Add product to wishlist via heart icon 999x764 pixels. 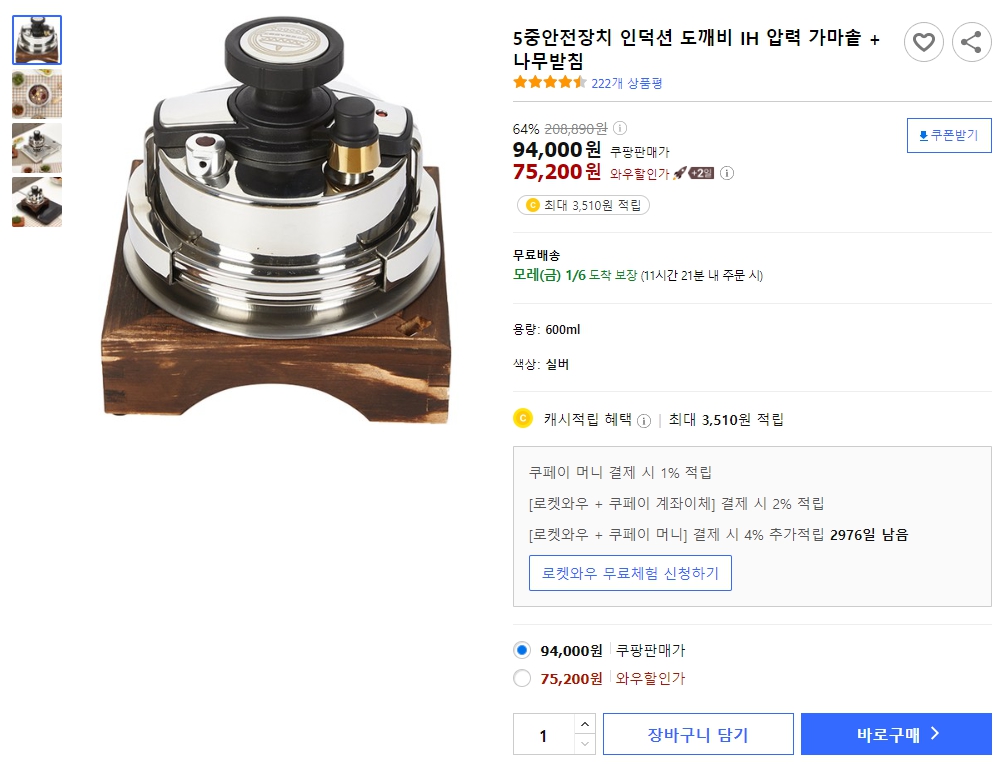coord(923,41)
